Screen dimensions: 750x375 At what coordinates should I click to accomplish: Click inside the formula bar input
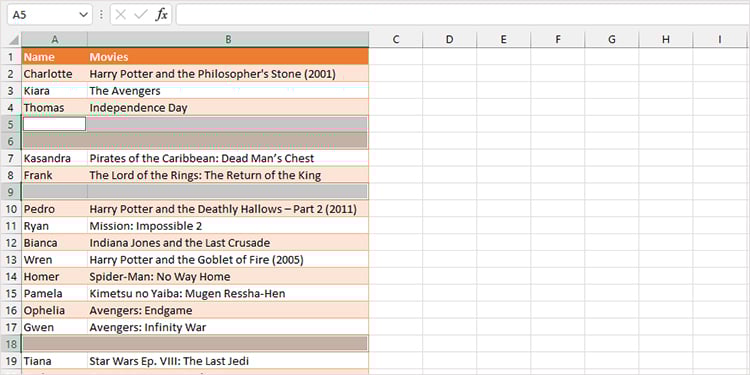pos(462,15)
